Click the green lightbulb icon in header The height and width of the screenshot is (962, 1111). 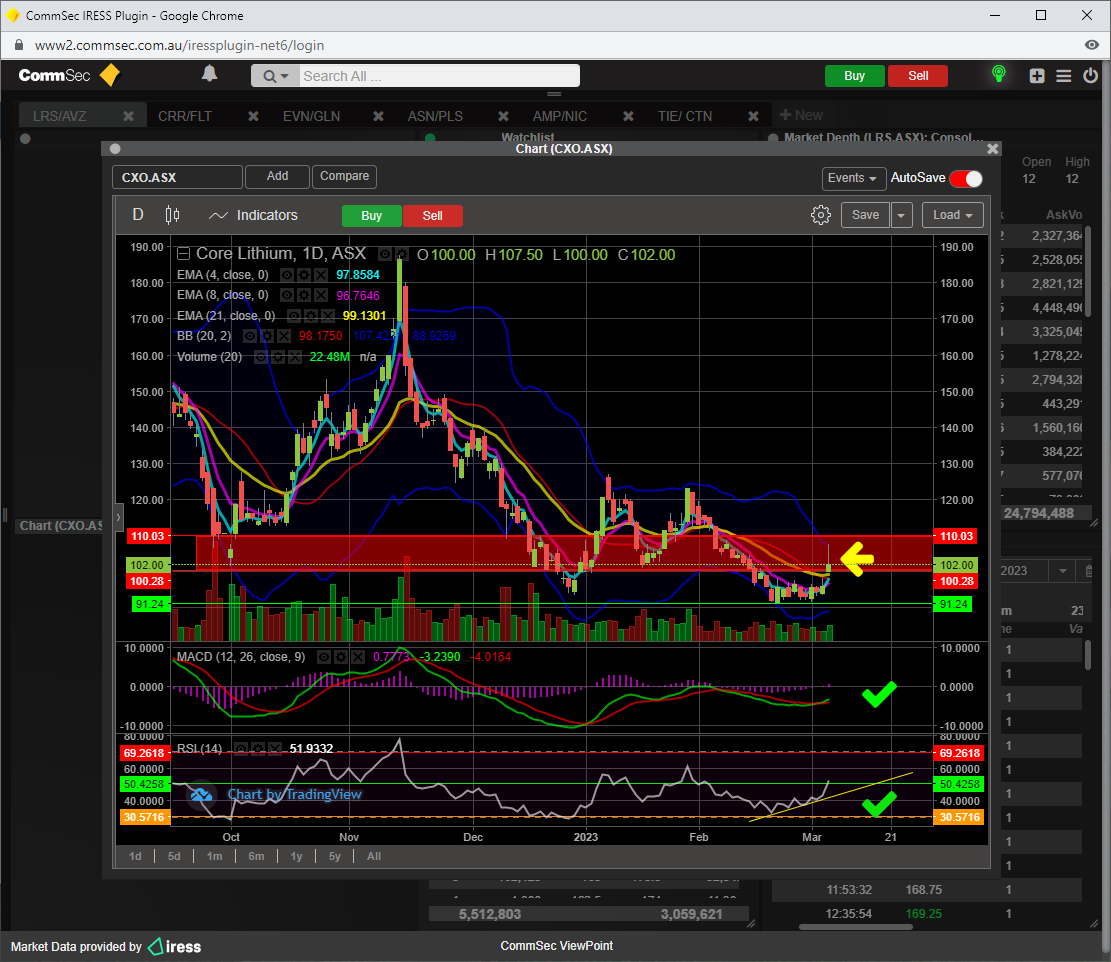coord(998,74)
